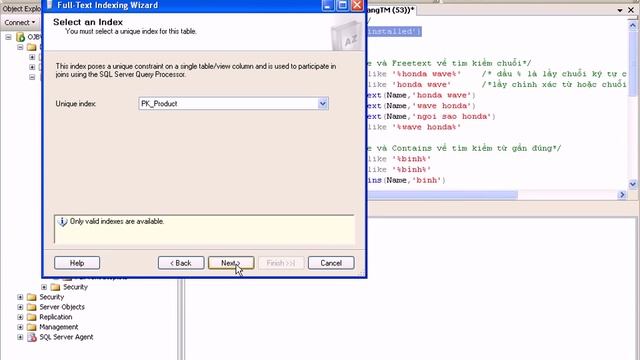Screen dimensions: 640x360
Task: Click the Replication folder icon
Action: pyautogui.click(x=31, y=317)
